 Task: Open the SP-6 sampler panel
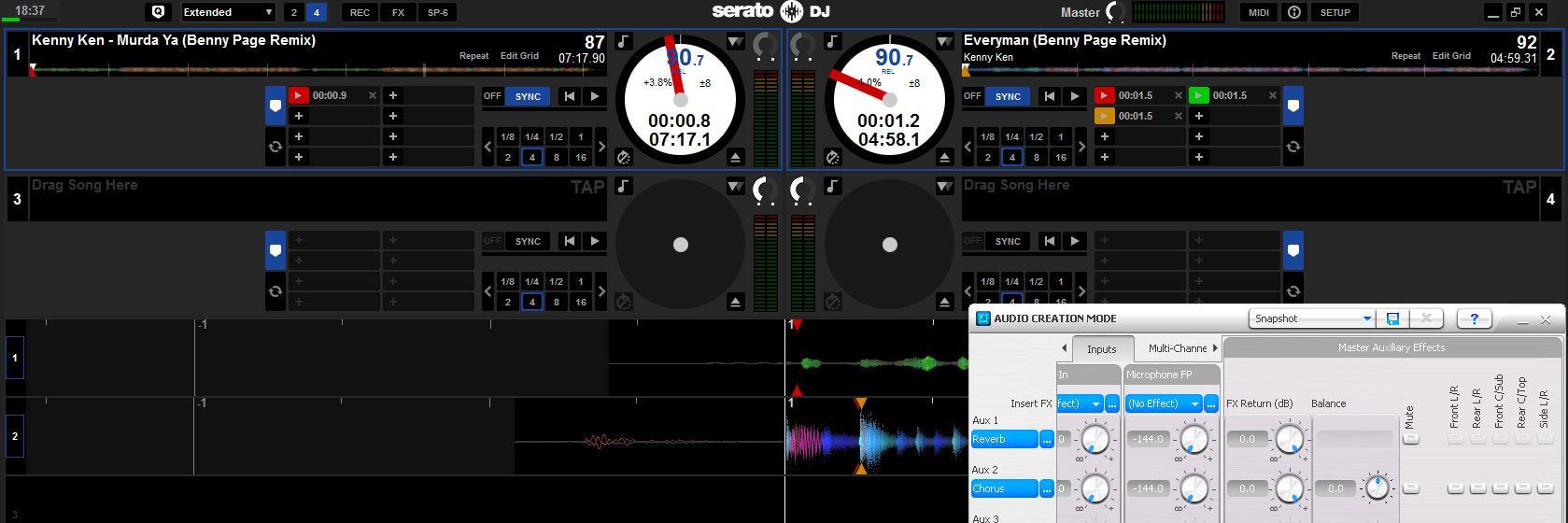tap(438, 12)
